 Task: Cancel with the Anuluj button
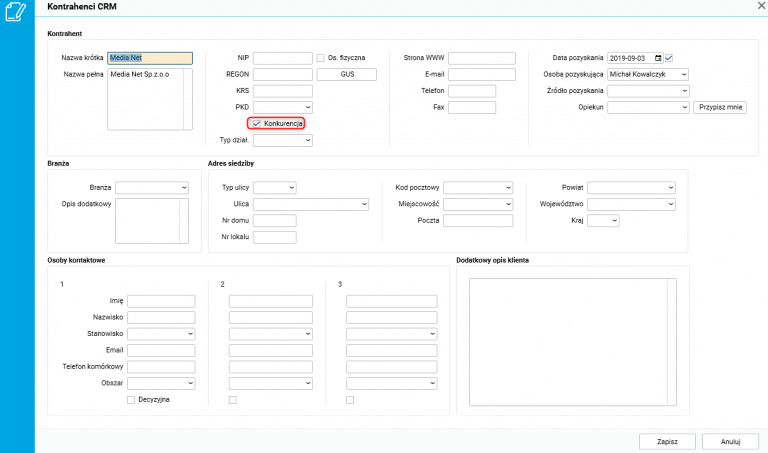(x=730, y=442)
